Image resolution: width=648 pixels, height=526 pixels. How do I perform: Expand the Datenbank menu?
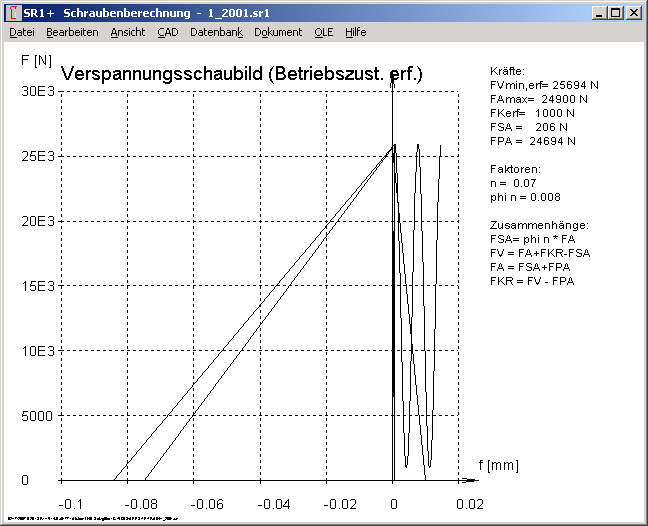pos(216,32)
